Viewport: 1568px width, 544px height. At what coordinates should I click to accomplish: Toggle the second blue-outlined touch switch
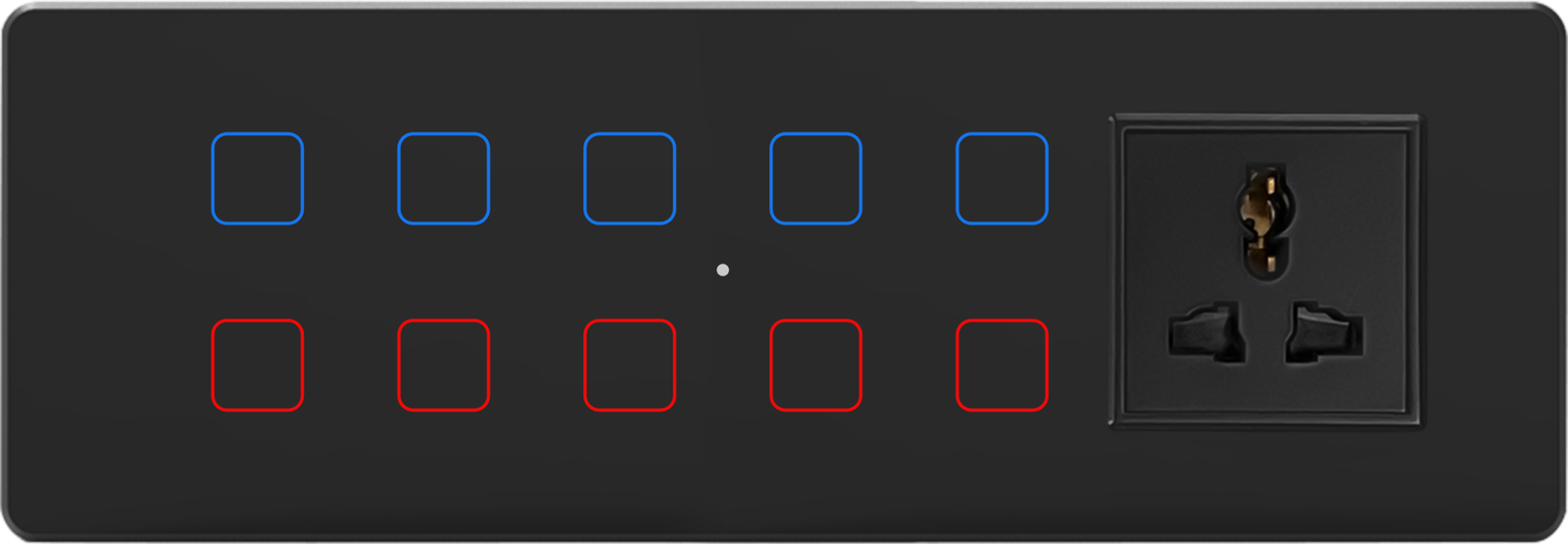pos(443,178)
